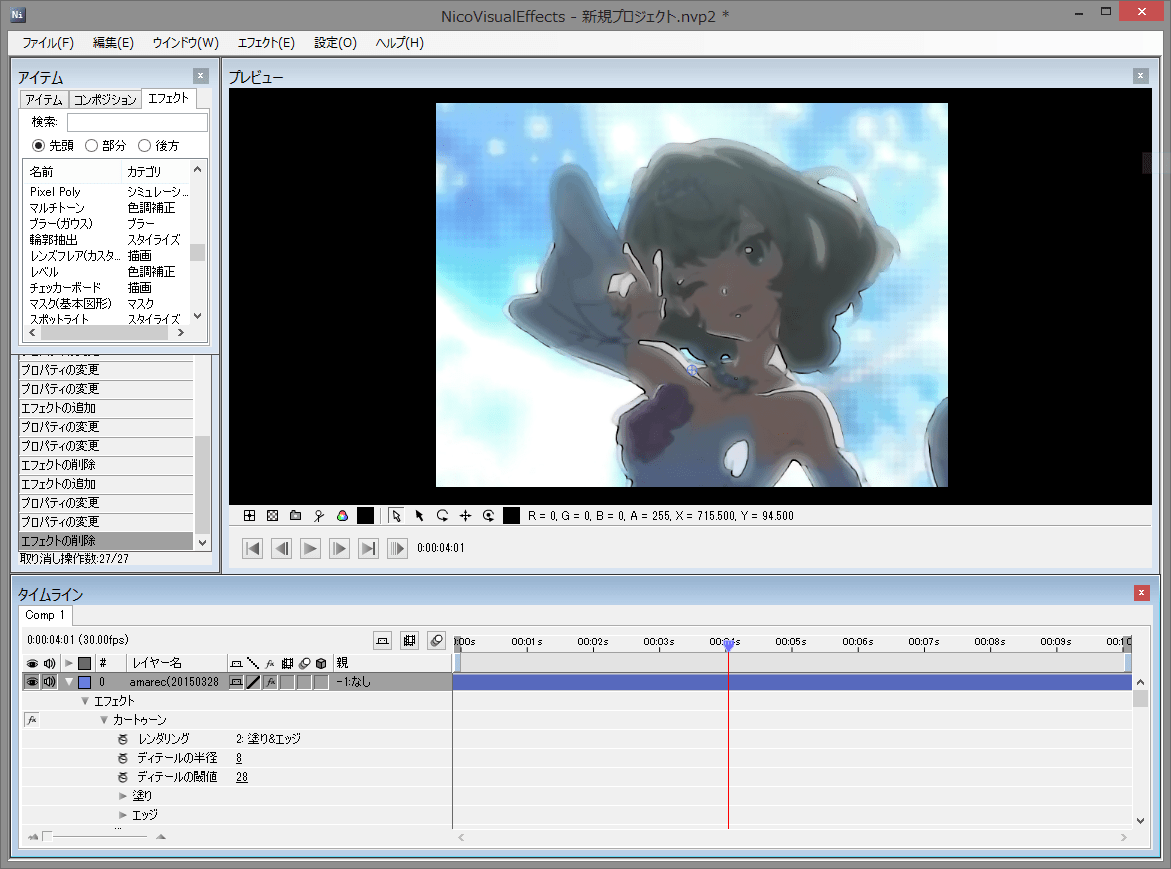Click the RAM preview playback button
1171x869 pixels.
(x=397, y=549)
